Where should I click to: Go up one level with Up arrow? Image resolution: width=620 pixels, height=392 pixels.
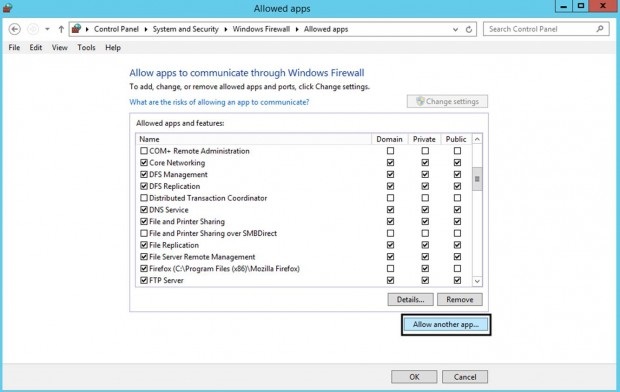(x=61, y=29)
